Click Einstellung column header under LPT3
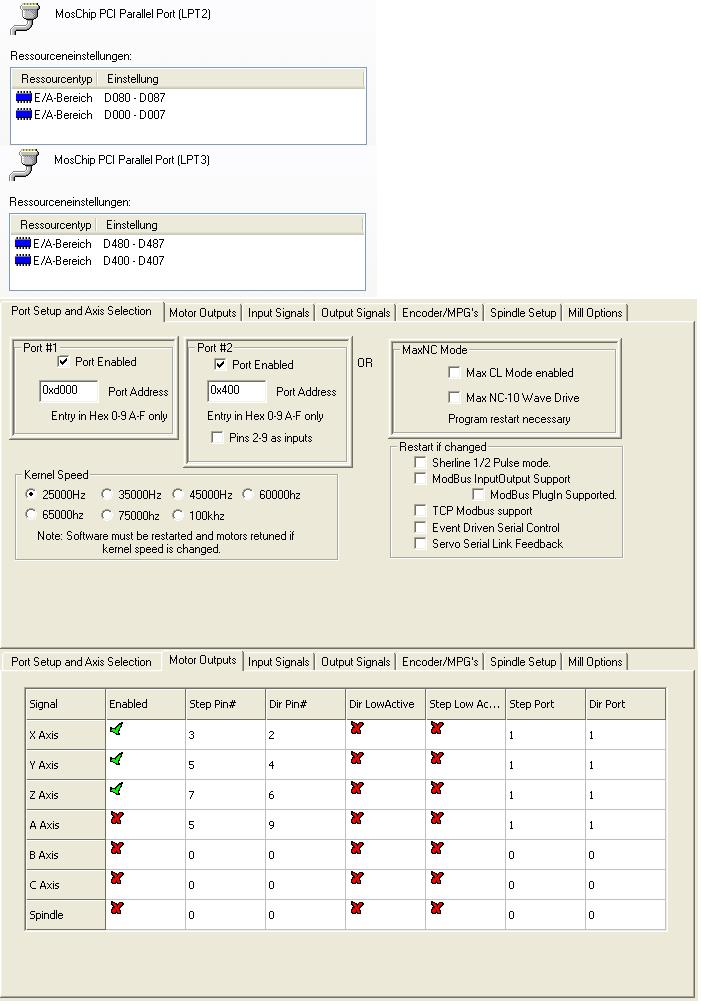Viewport: 701px width, 1004px height. coord(230,225)
